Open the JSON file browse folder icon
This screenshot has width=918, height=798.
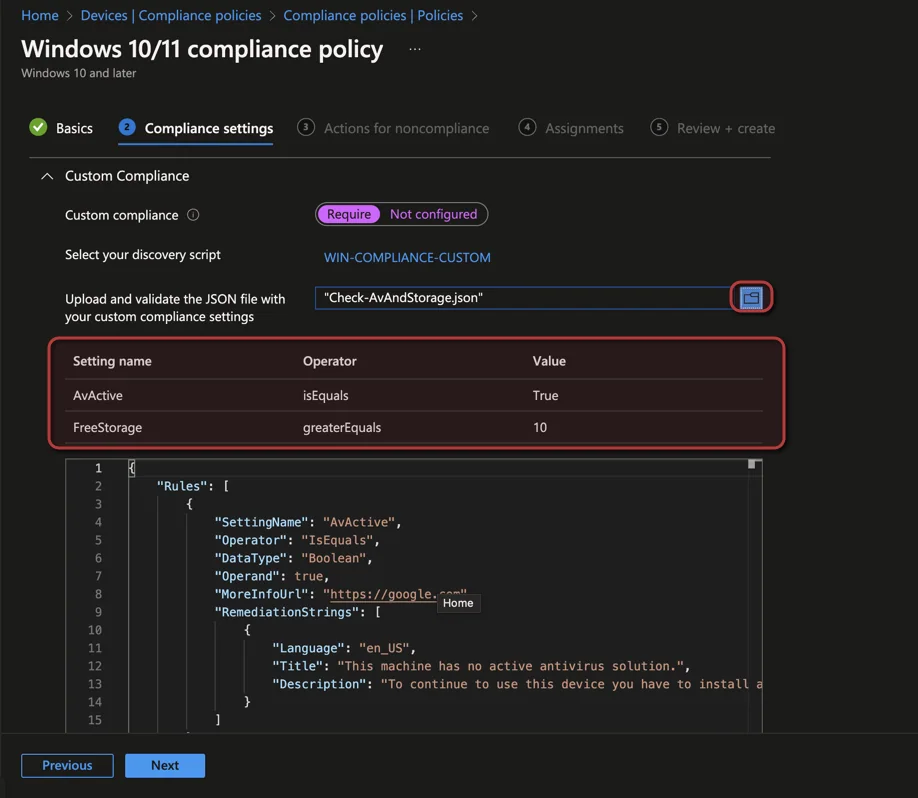(x=751, y=298)
